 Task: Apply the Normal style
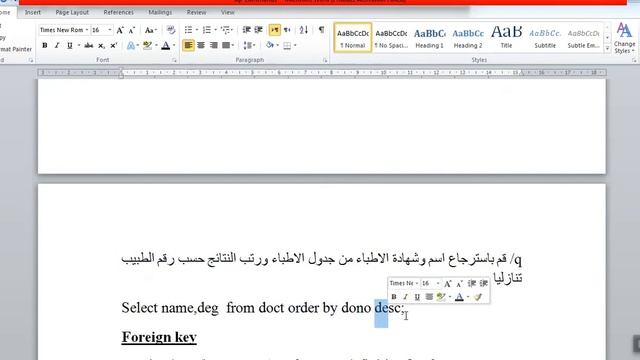click(x=353, y=38)
